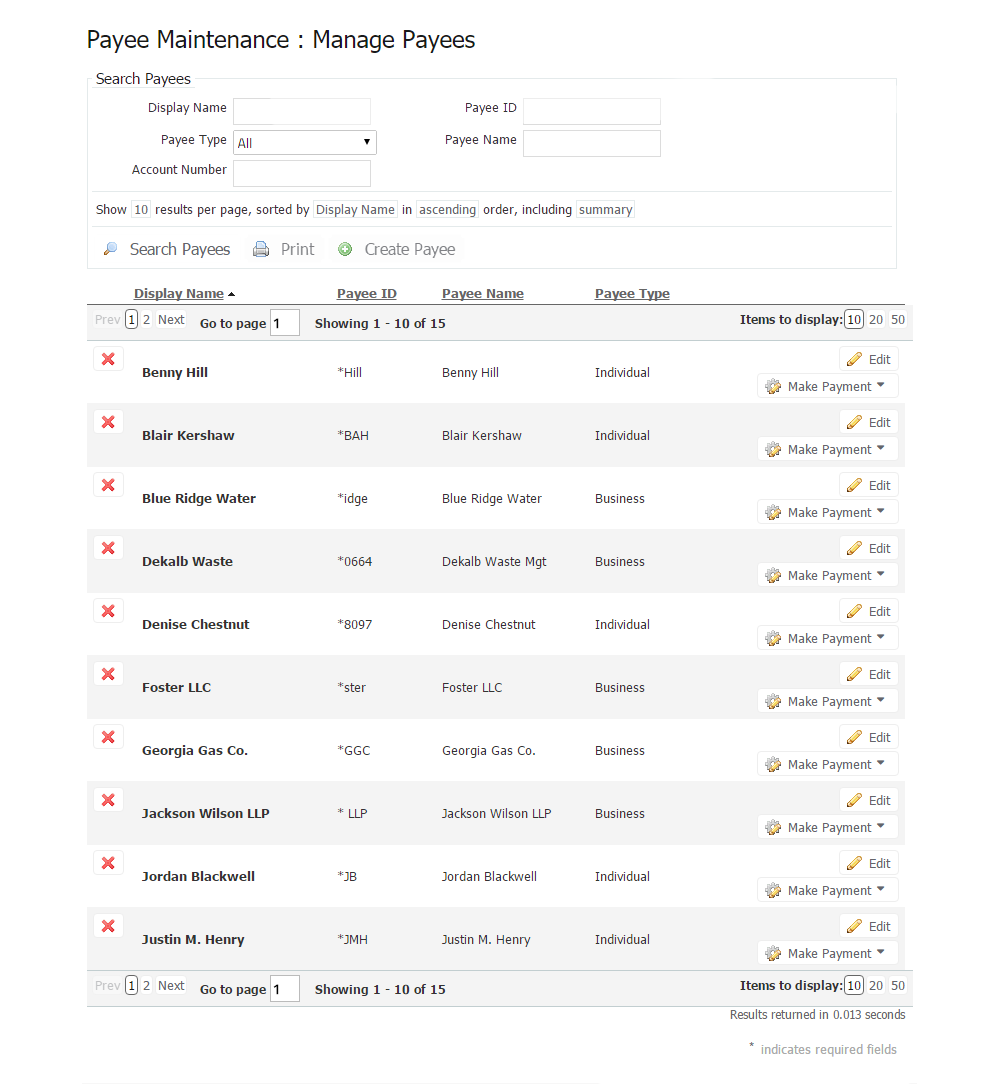The height and width of the screenshot is (1091, 1000).
Task: Click gear icon on Foster LLC Make Payment
Action: point(773,702)
